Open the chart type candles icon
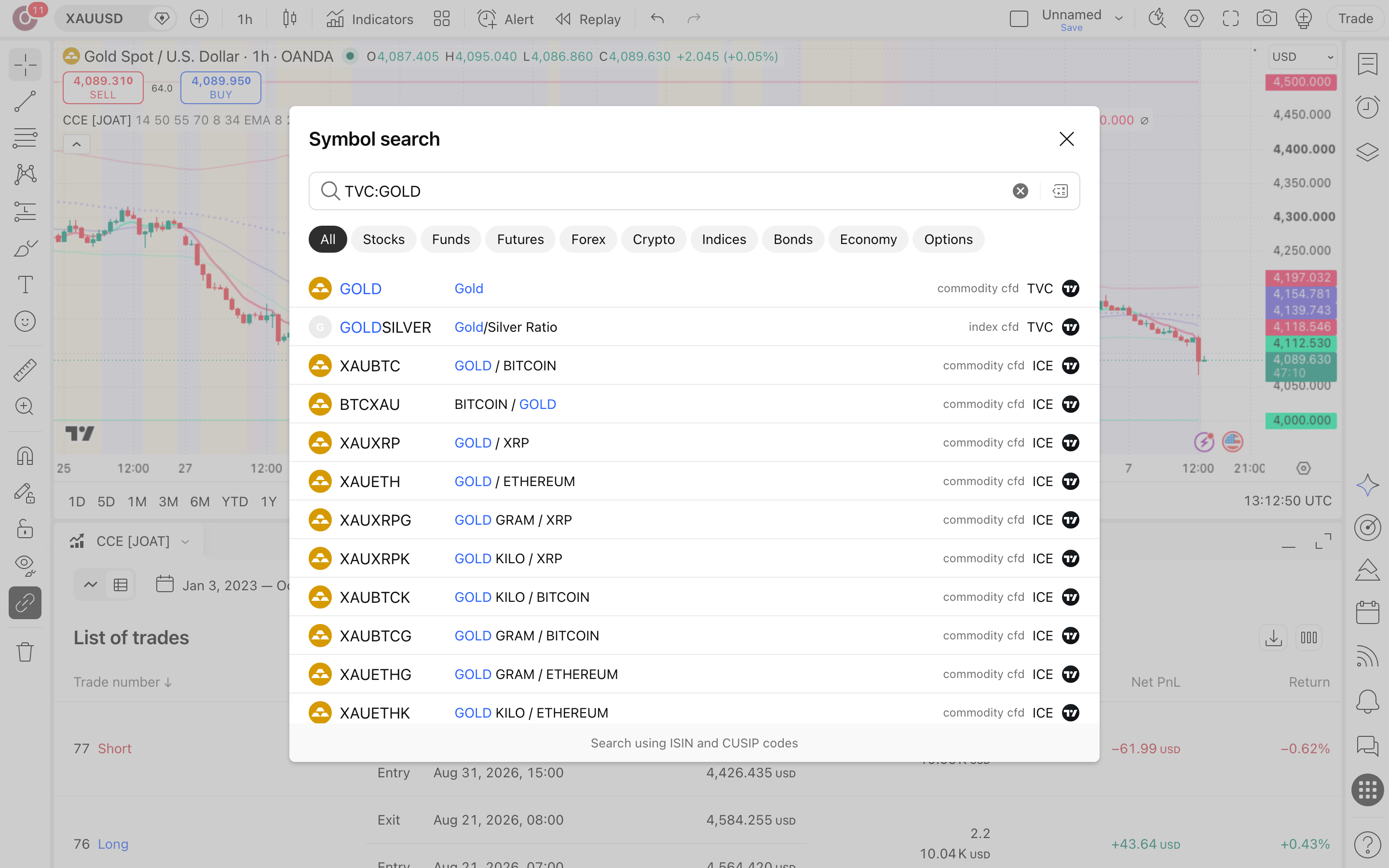 pos(290,19)
